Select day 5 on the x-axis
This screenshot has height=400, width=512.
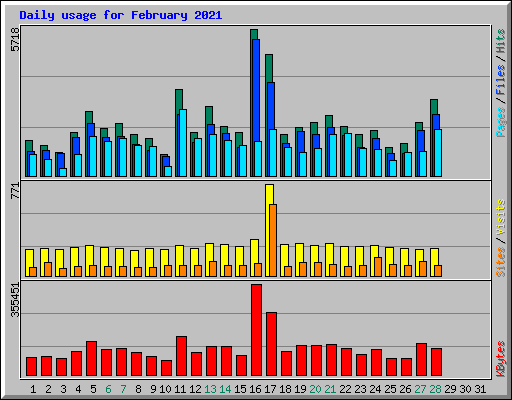coord(93,389)
